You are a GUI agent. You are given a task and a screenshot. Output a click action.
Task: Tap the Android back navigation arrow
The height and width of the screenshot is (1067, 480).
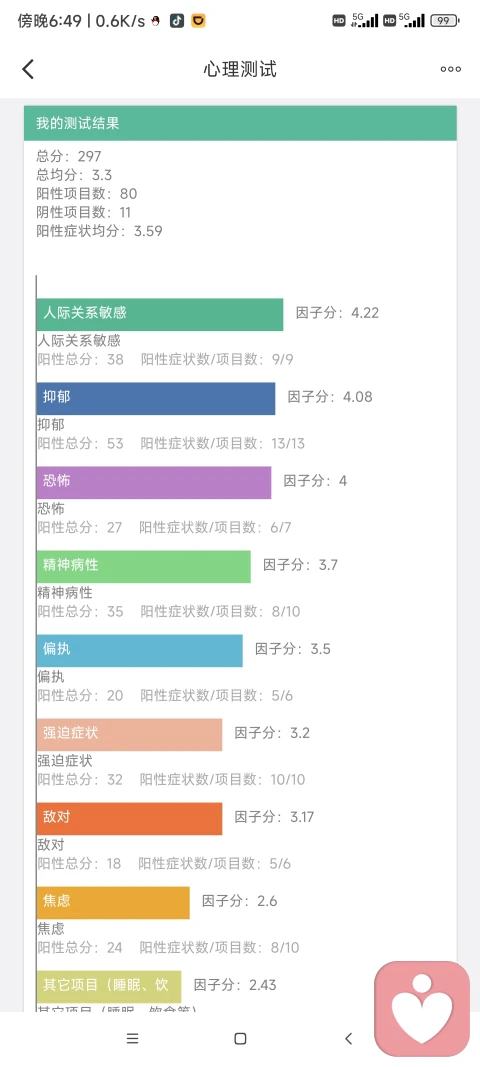click(x=349, y=1038)
